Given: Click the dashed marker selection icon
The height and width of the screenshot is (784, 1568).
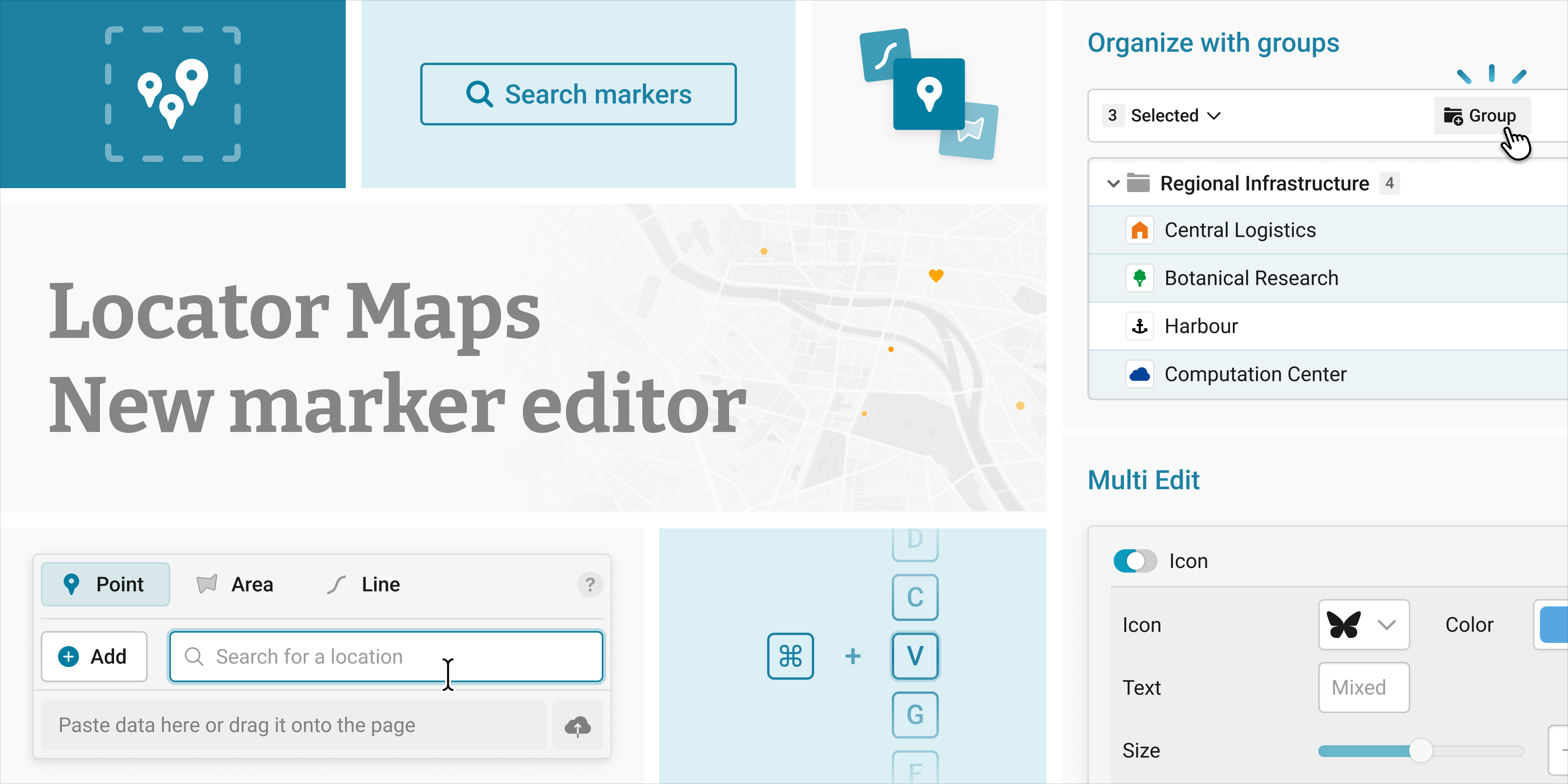Looking at the screenshot, I should click(x=173, y=94).
